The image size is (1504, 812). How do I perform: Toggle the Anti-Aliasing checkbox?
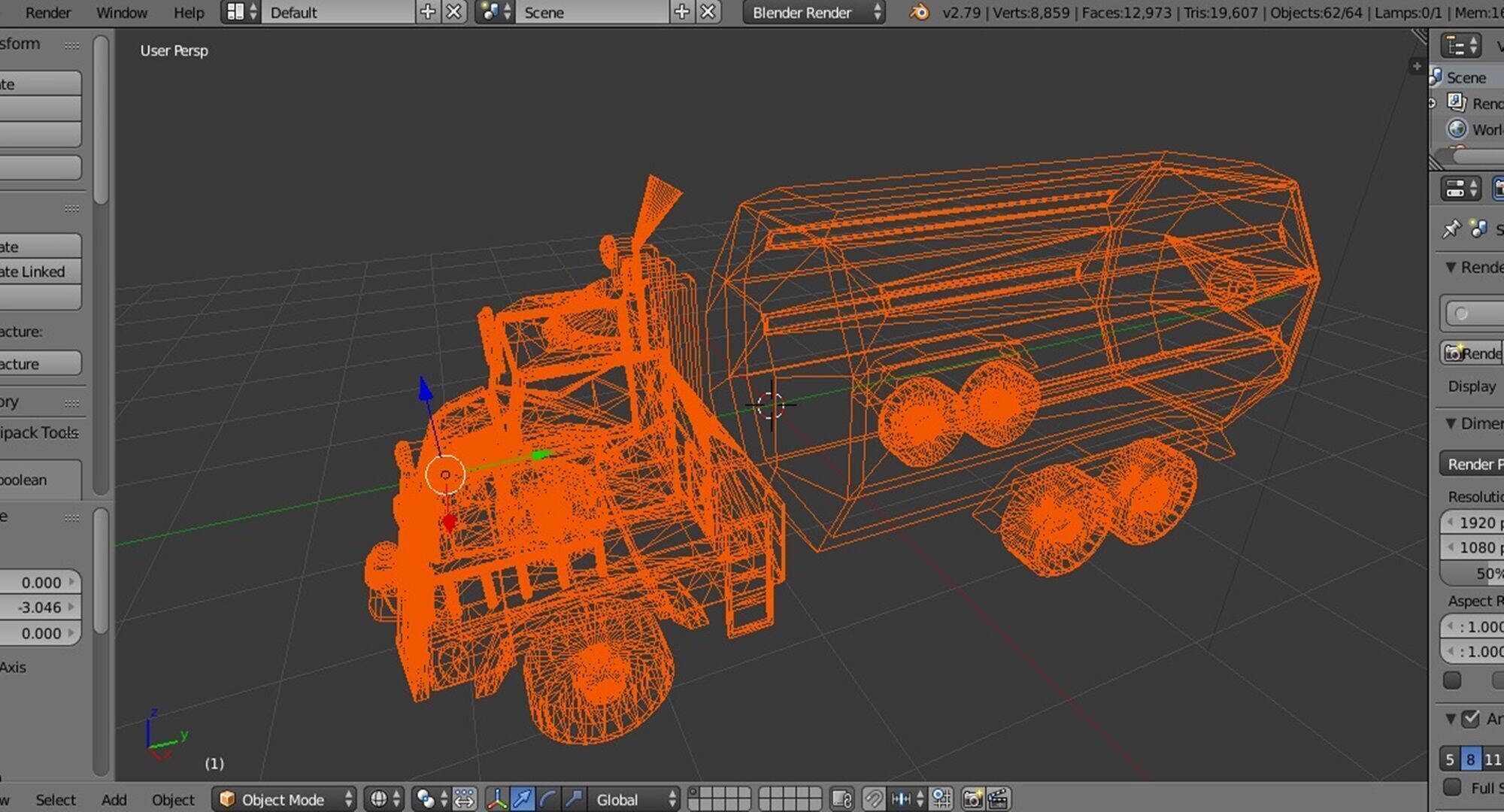click(x=1470, y=719)
